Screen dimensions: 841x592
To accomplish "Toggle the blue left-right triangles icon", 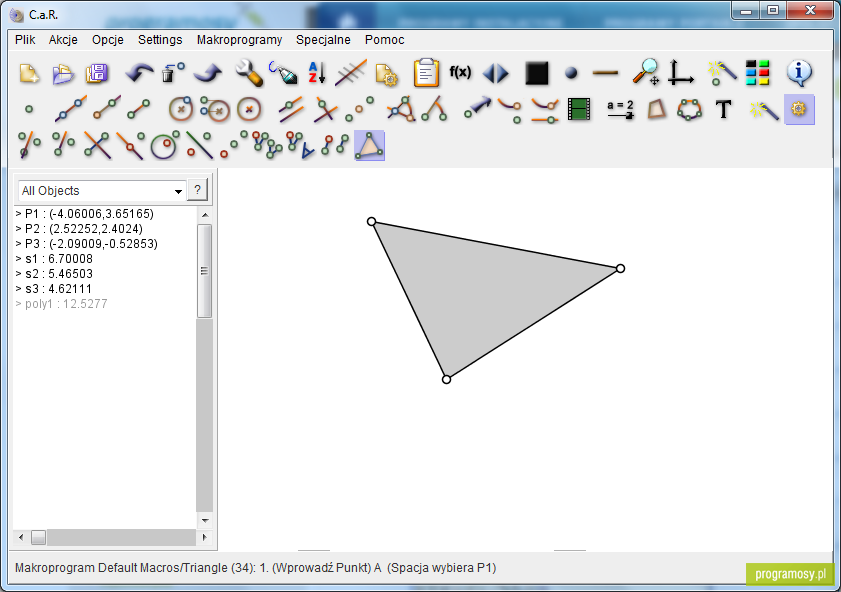I will point(496,73).
